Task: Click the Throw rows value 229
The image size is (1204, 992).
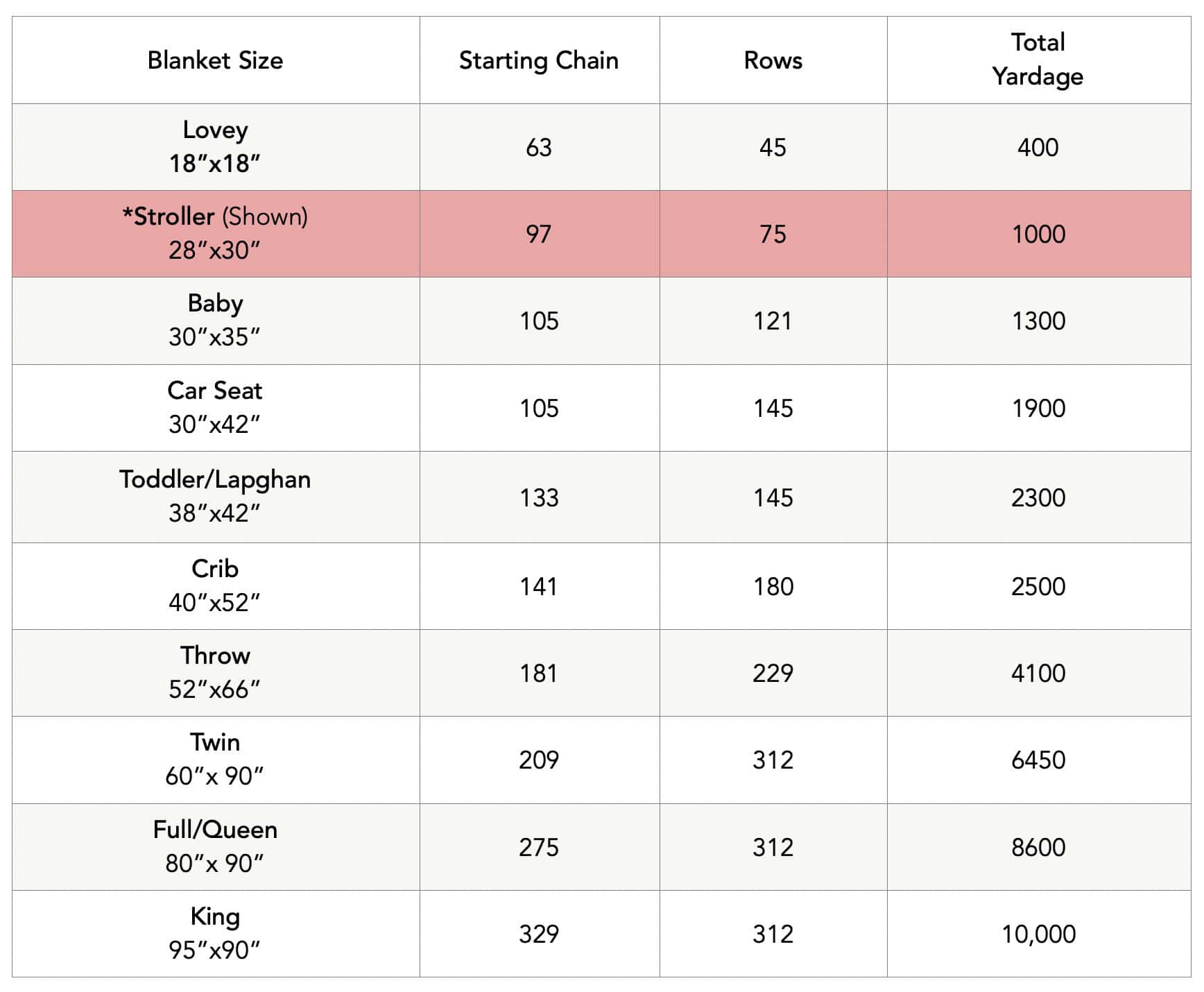Action: click(x=773, y=674)
